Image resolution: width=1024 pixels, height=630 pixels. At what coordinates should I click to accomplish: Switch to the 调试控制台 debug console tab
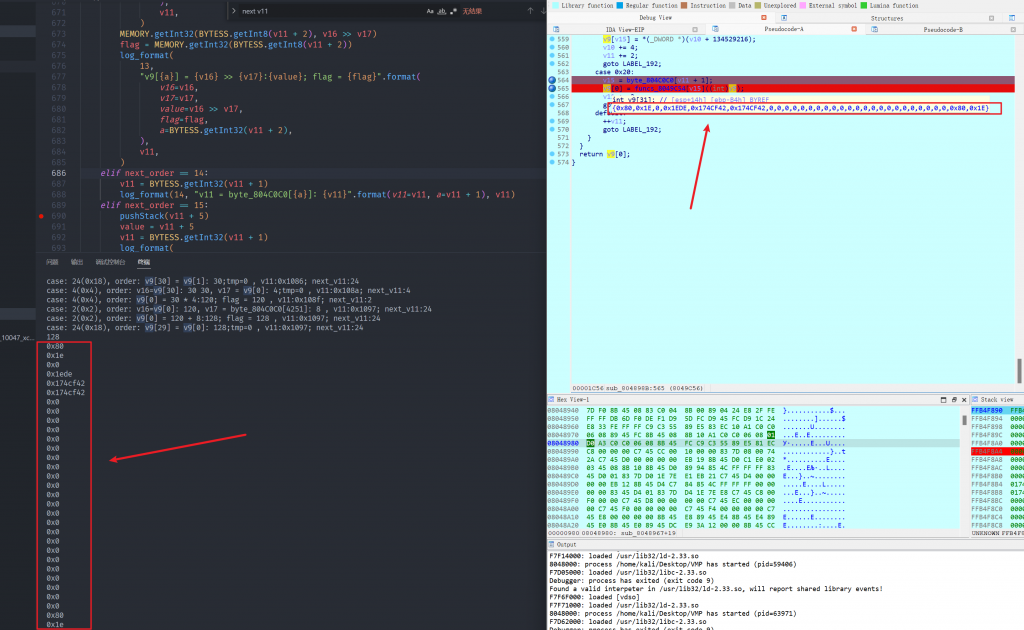pyautogui.click(x=109, y=261)
